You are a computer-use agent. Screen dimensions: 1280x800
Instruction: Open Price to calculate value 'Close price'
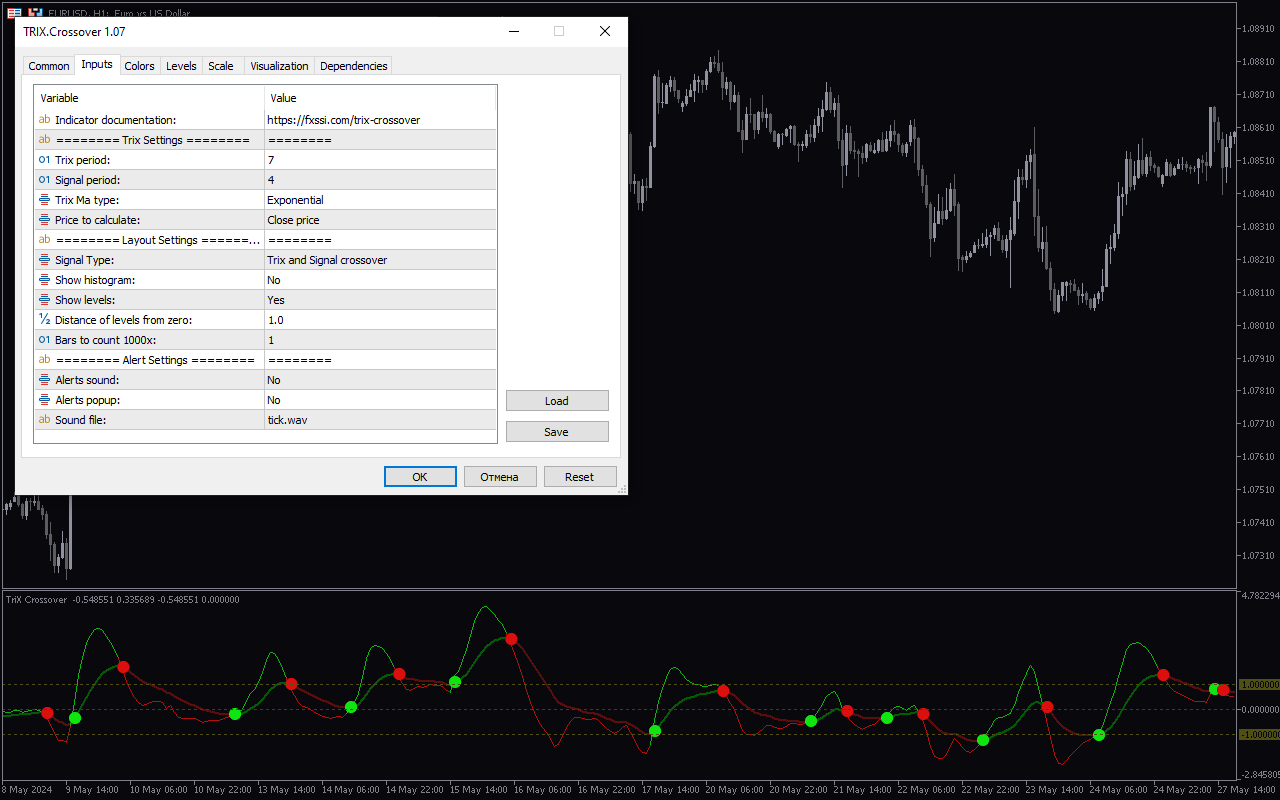(380, 220)
